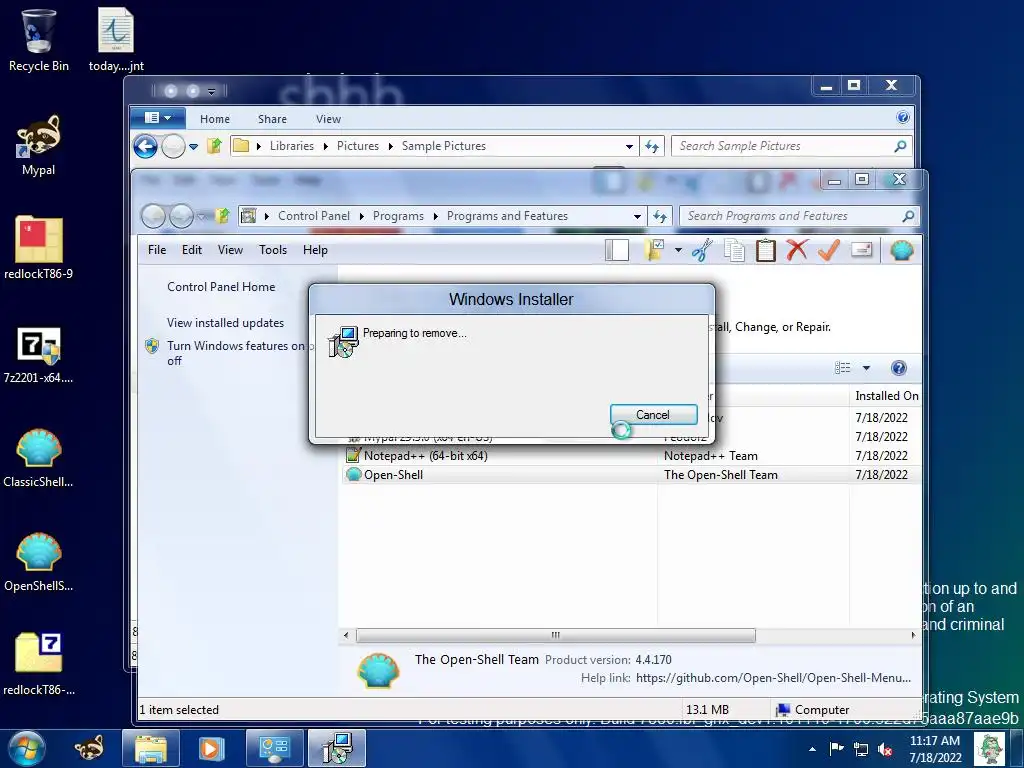
Task: Click Control Panel in the address breadcrumb
Action: tap(313, 216)
